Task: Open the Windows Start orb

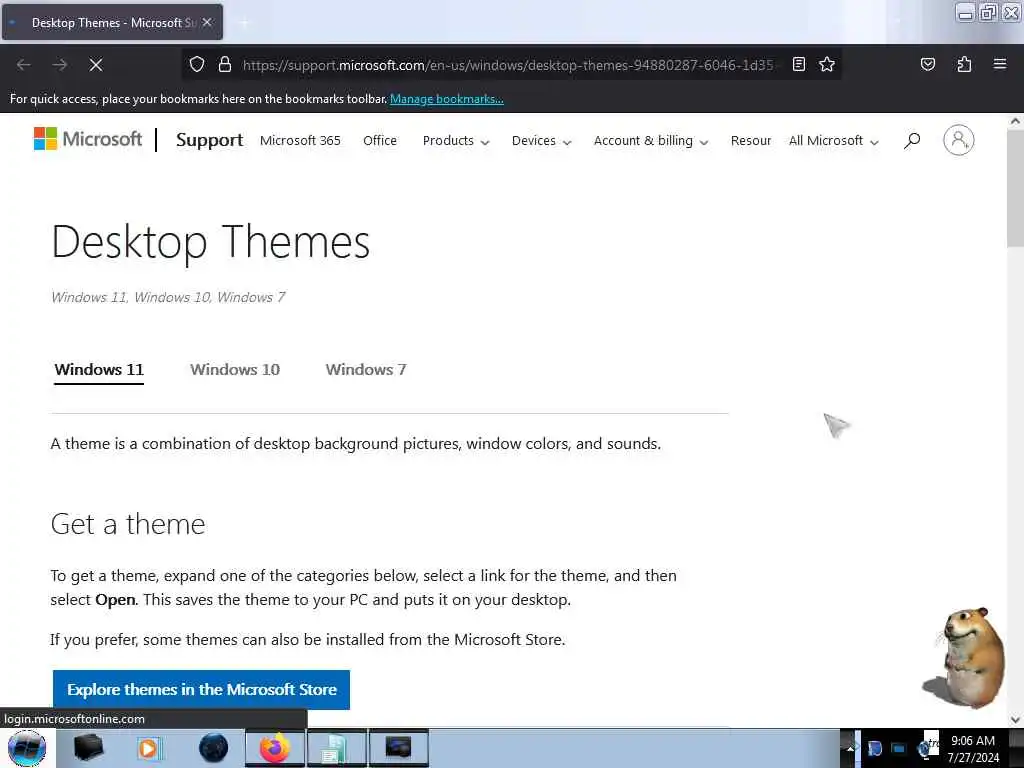Action: (27, 748)
